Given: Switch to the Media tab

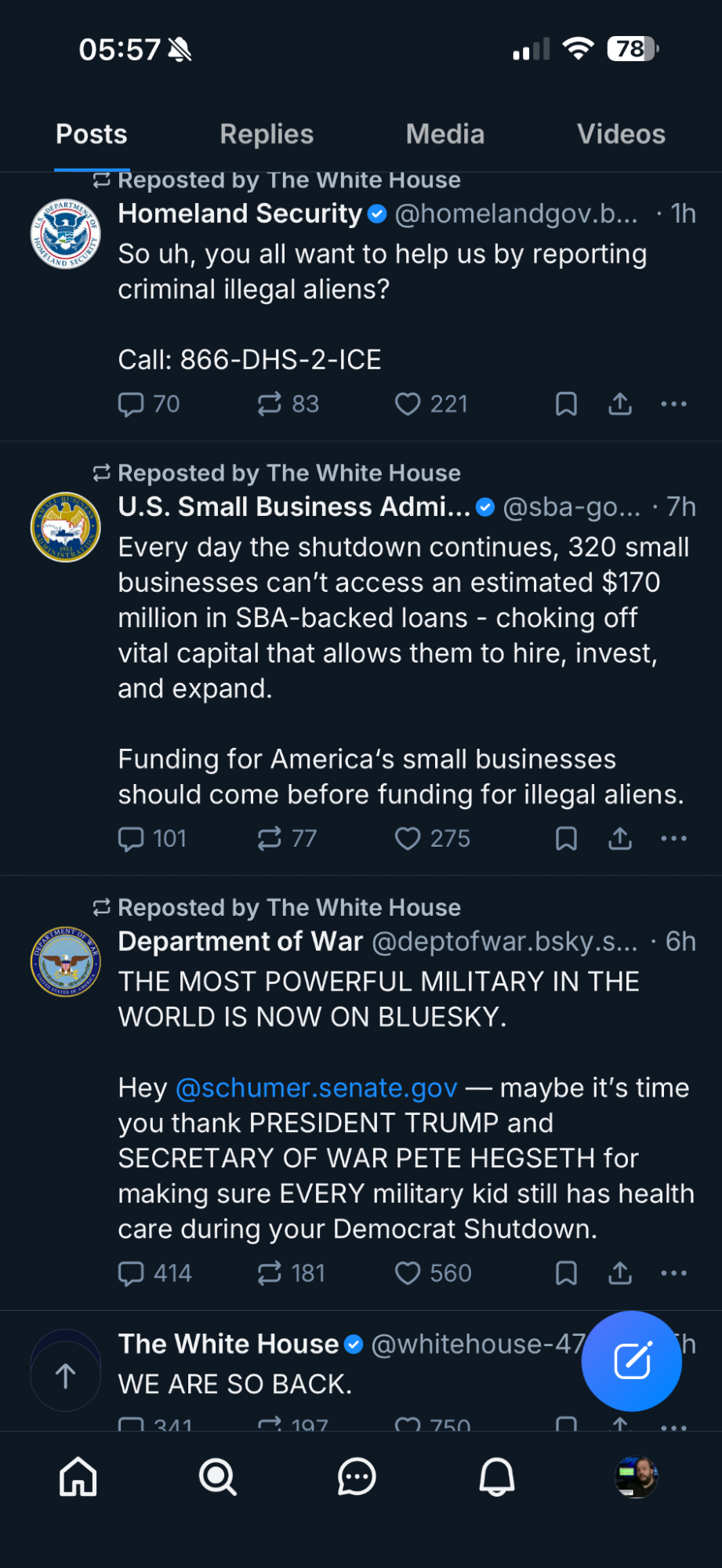Looking at the screenshot, I should [x=444, y=134].
